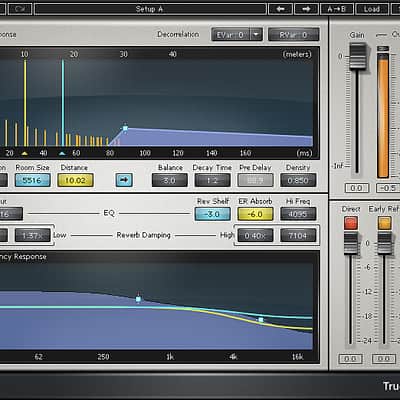Image resolution: width=400 pixels, height=400 pixels.
Task: Click the yellow triangle distance marker
Action: click(x=25, y=154)
